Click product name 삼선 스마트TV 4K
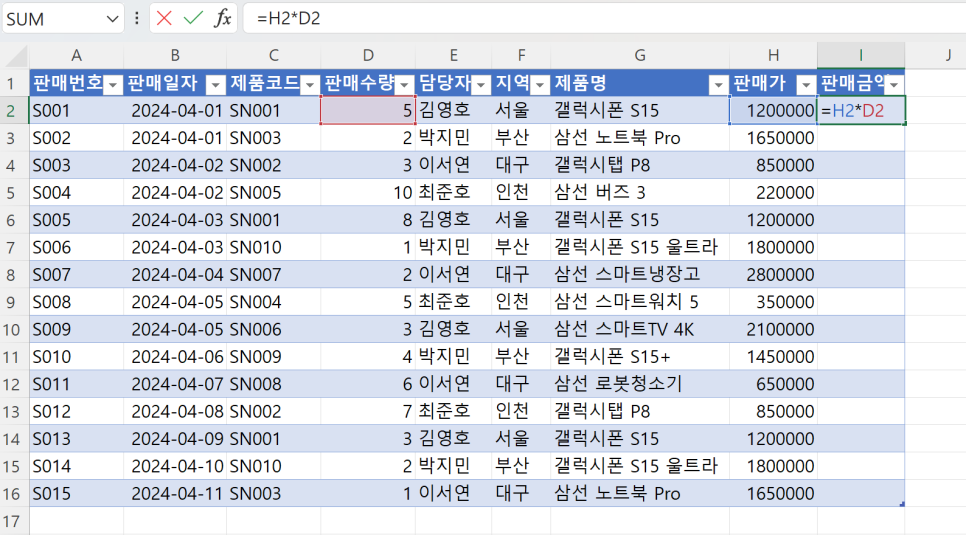This screenshot has height=535, width=966. tap(640, 329)
